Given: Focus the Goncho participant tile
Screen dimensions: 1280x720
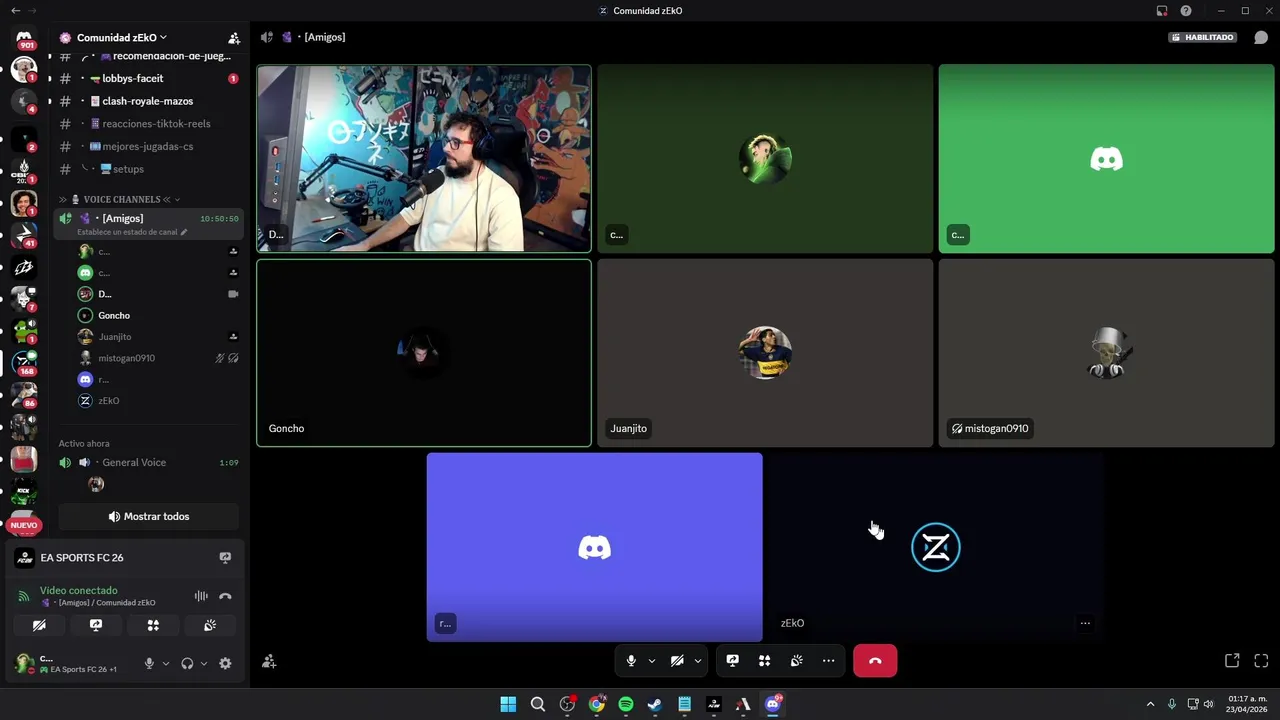Looking at the screenshot, I should (x=424, y=353).
